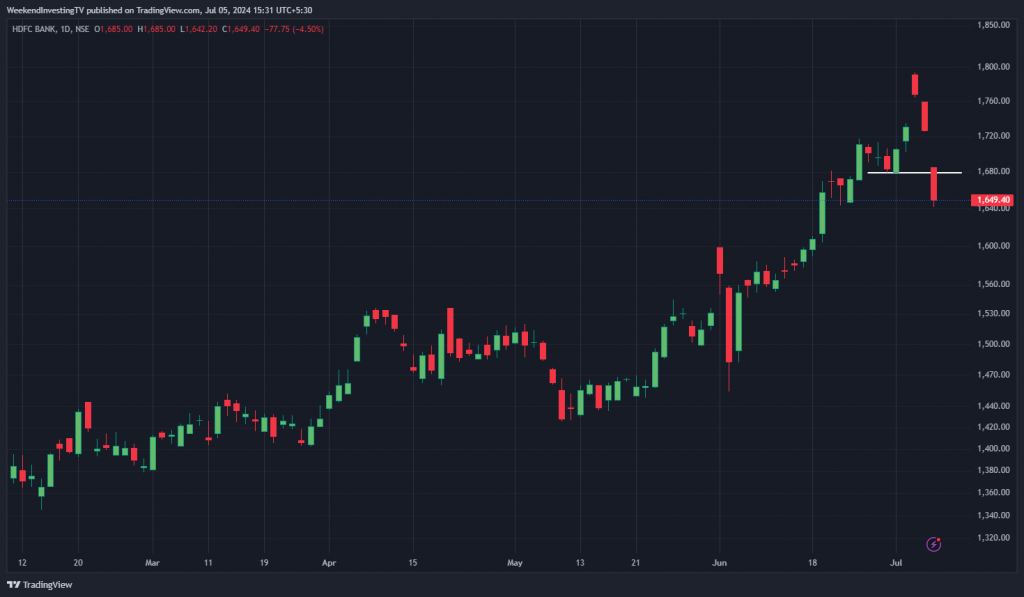Click the open value O1,685.00 in legend

coord(113,29)
